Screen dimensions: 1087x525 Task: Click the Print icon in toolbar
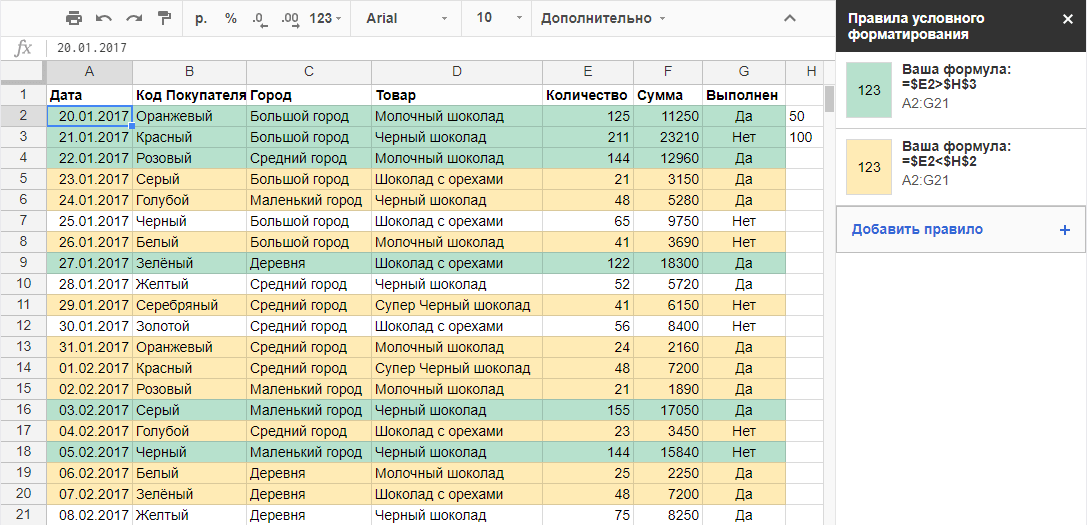tap(74, 19)
